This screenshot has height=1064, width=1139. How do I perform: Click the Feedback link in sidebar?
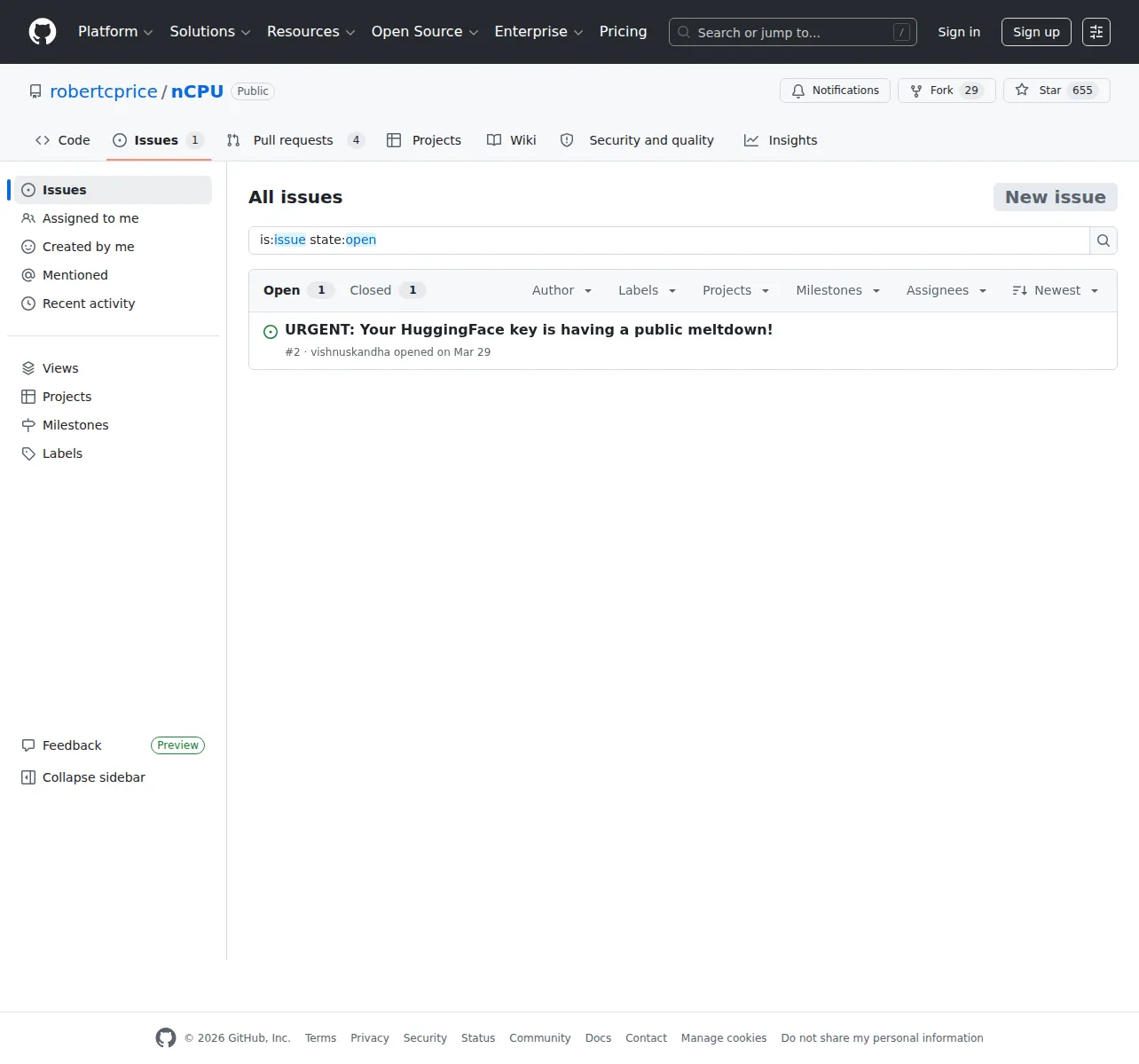tap(72, 745)
